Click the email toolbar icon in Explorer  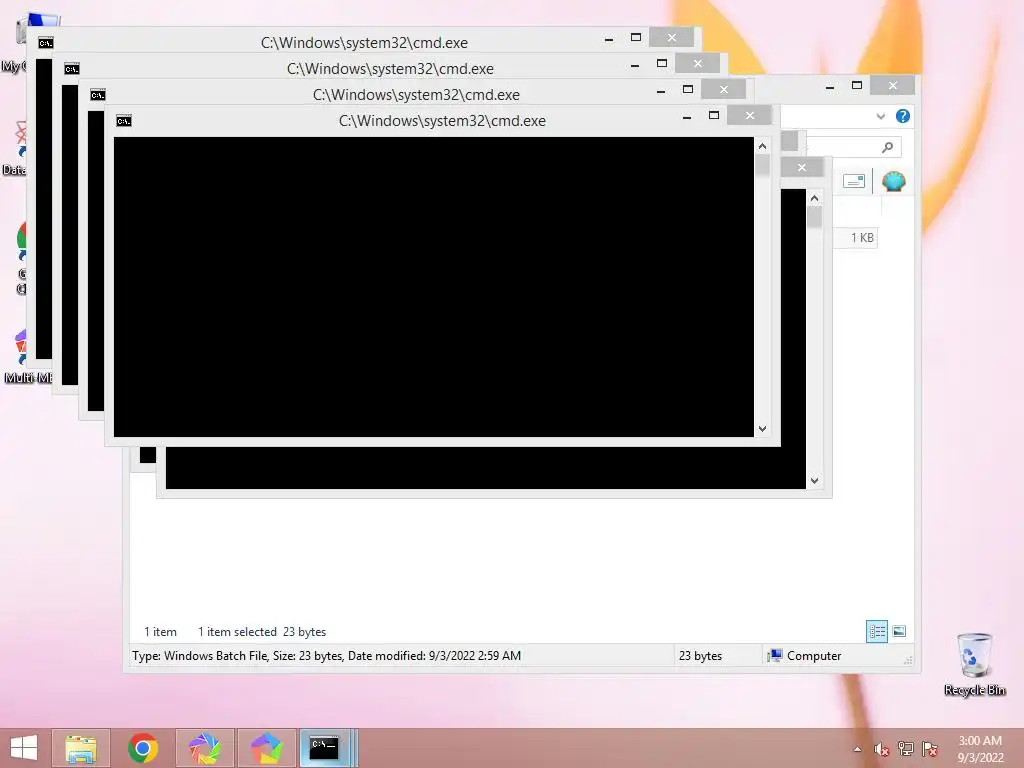[854, 181]
